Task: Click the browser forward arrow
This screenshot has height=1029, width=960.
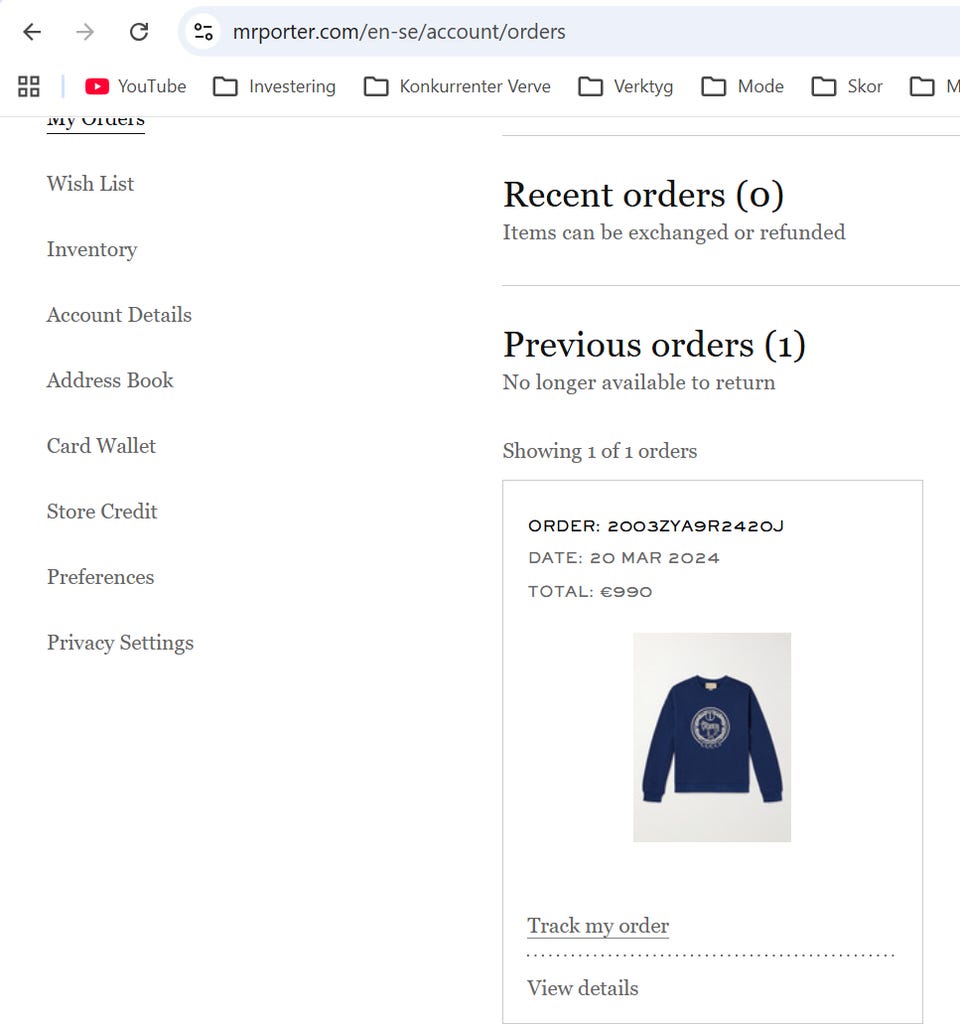Action: [85, 32]
